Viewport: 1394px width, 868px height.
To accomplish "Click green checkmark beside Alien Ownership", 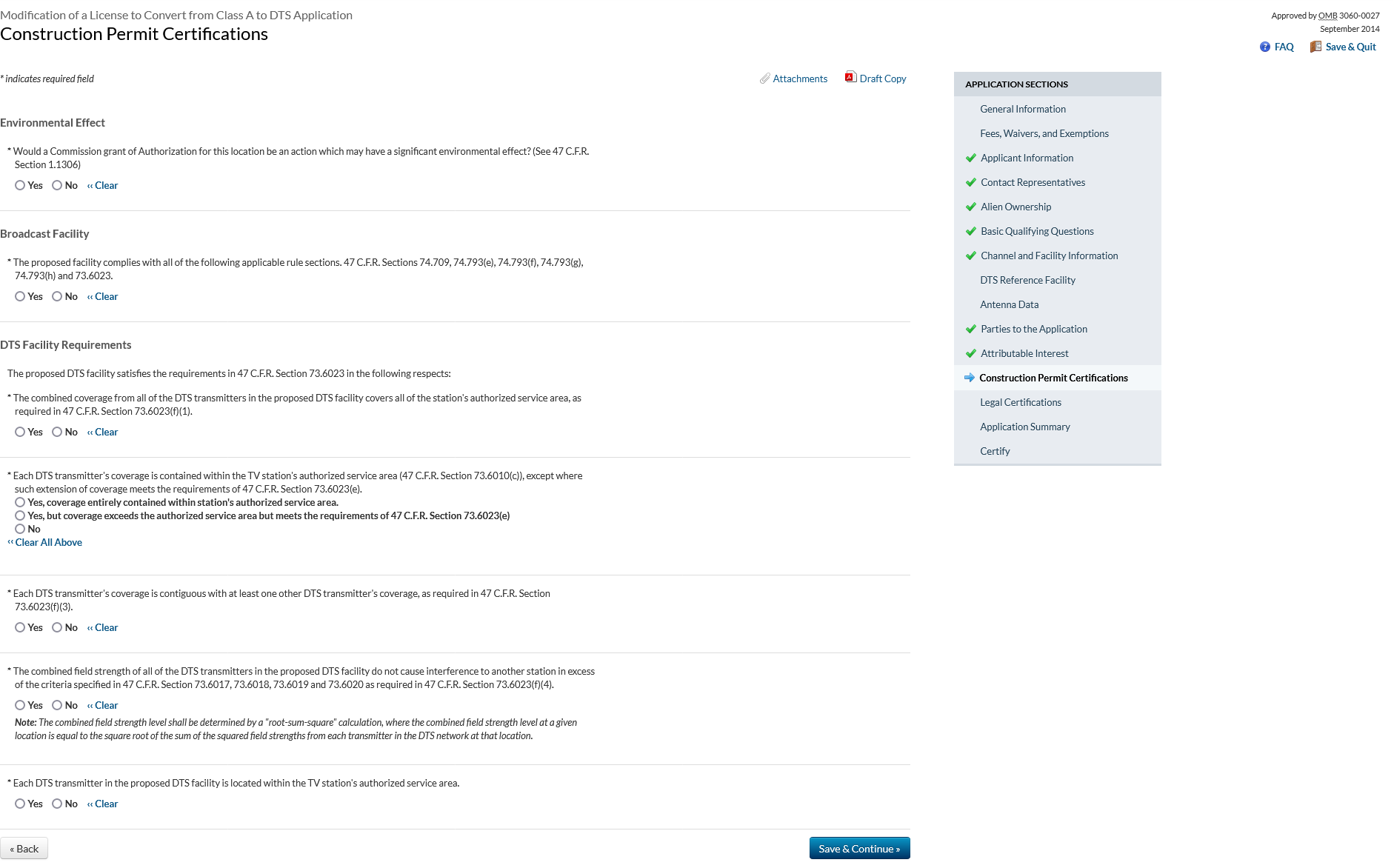I will [970, 207].
